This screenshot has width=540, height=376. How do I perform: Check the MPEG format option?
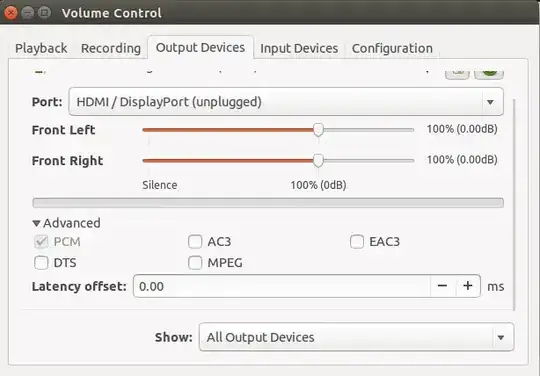(x=195, y=263)
